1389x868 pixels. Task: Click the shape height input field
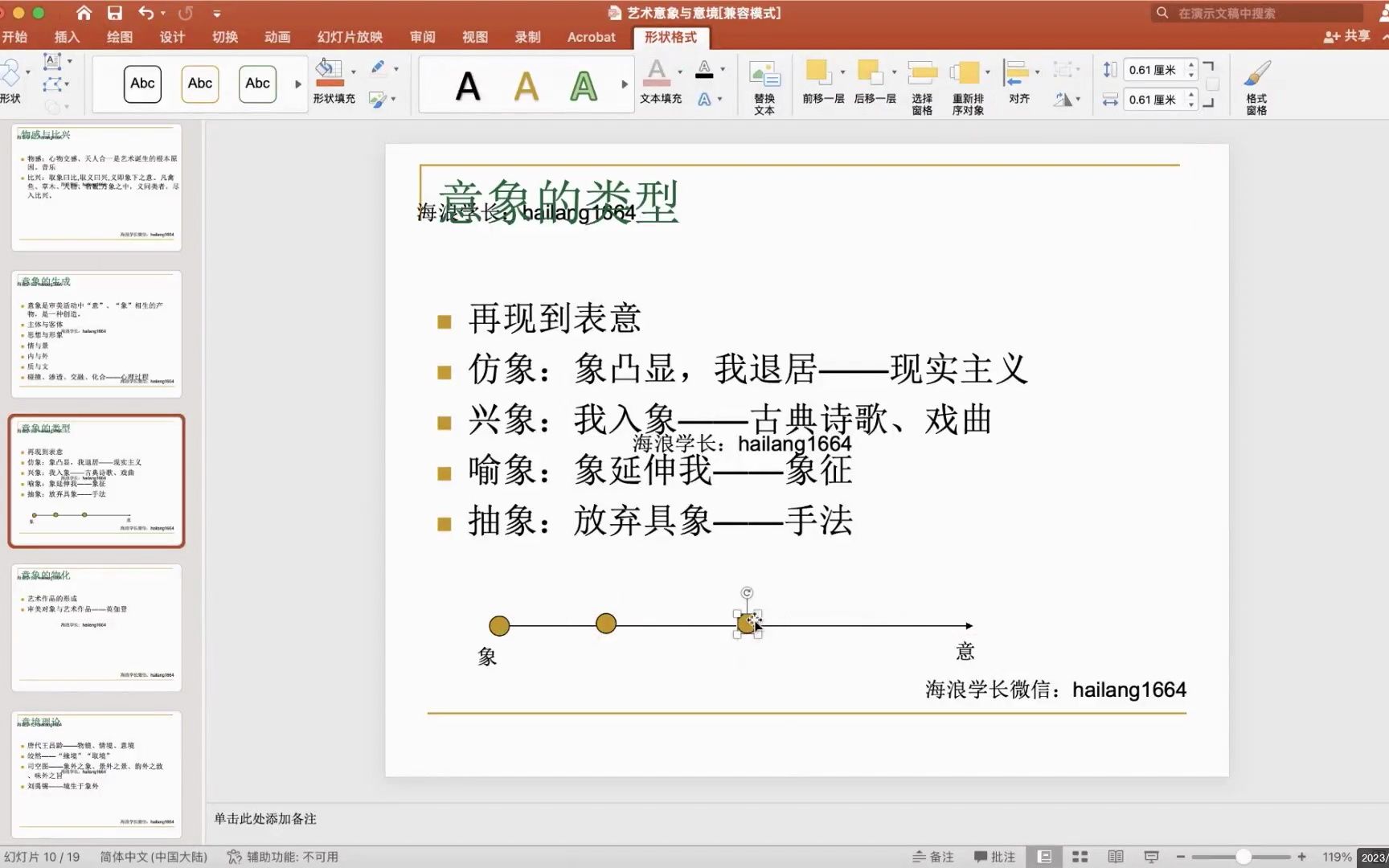(x=1153, y=70)
